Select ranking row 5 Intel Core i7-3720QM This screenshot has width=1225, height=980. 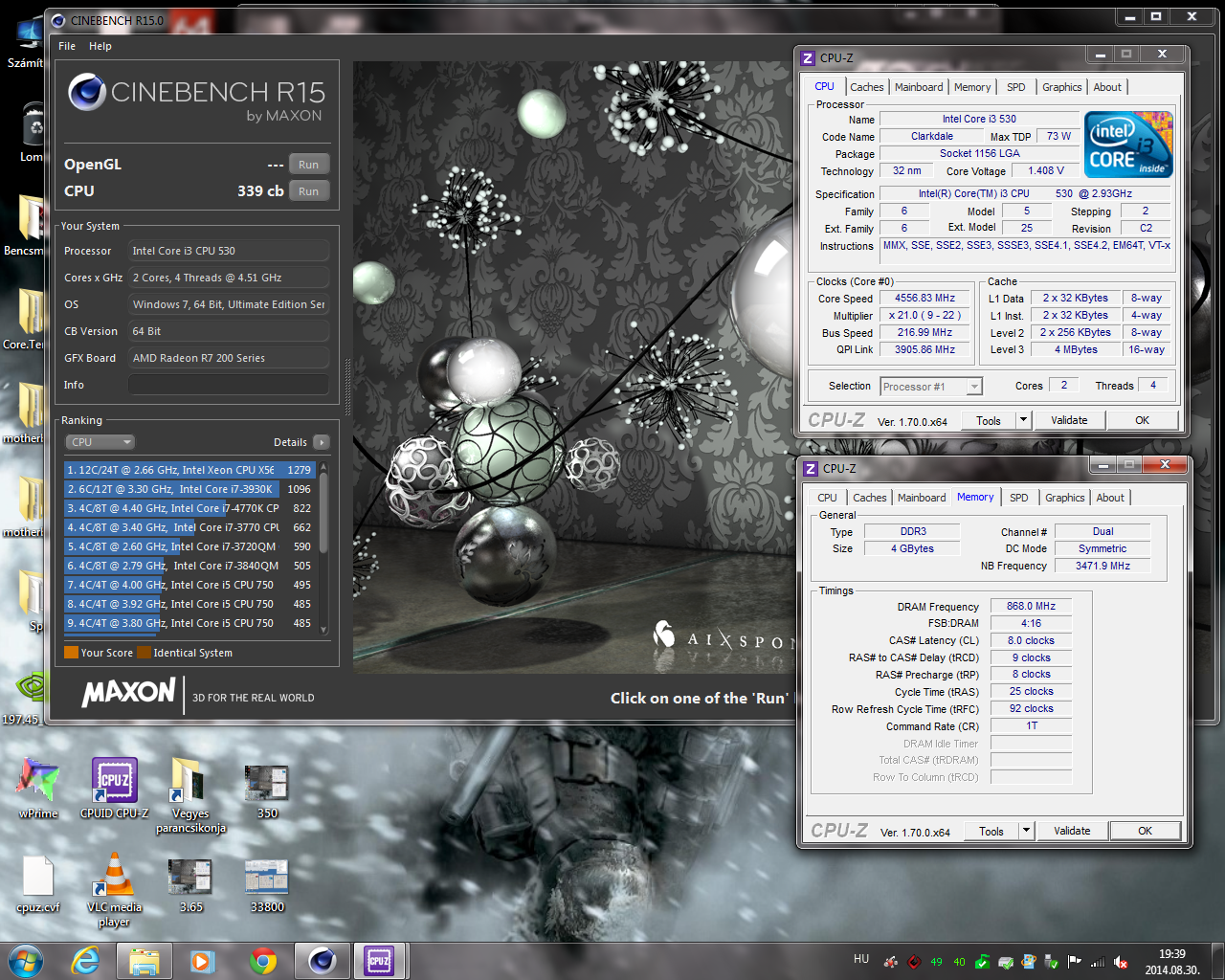189,546
